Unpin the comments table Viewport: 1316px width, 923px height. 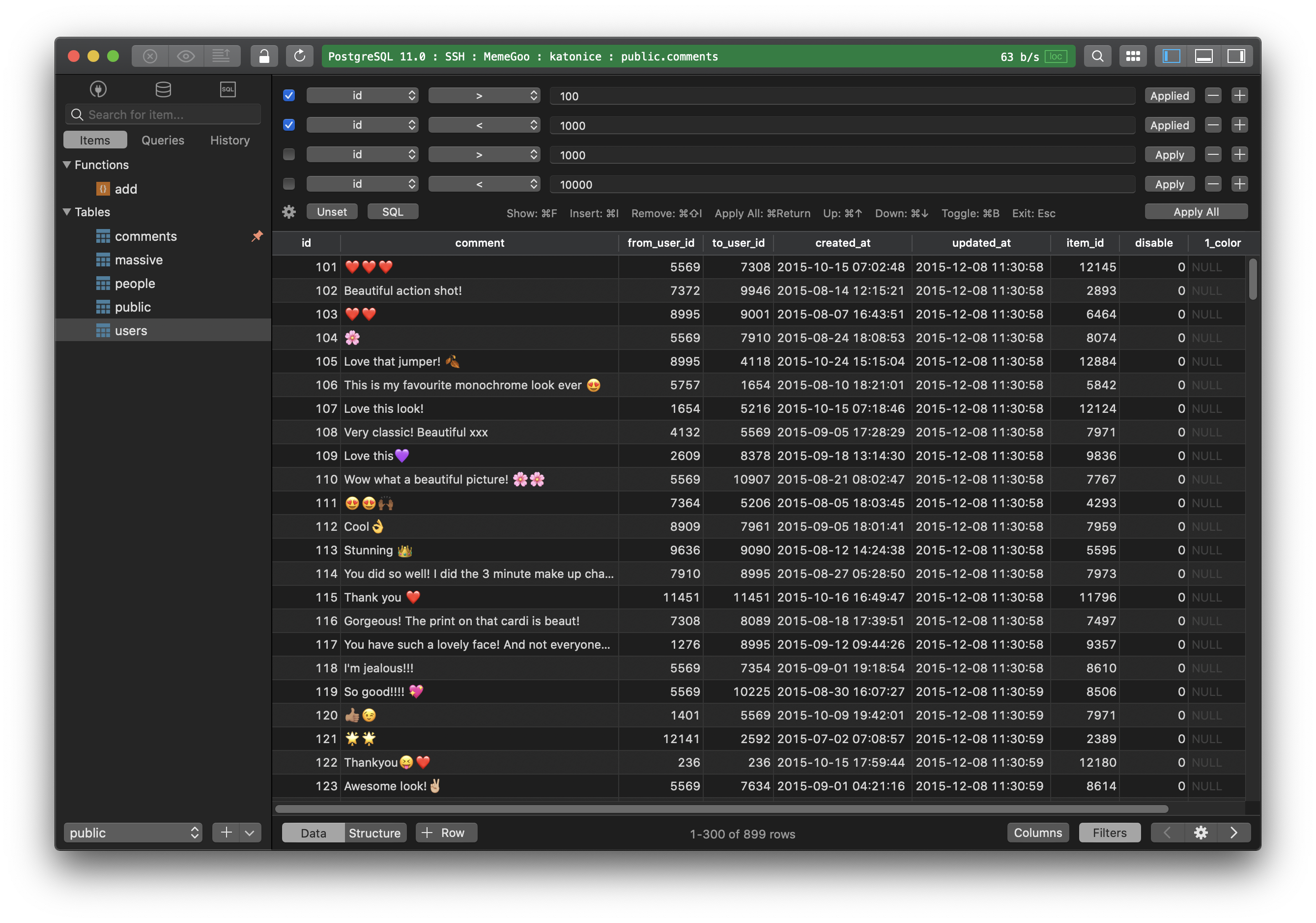coord(257,236)
